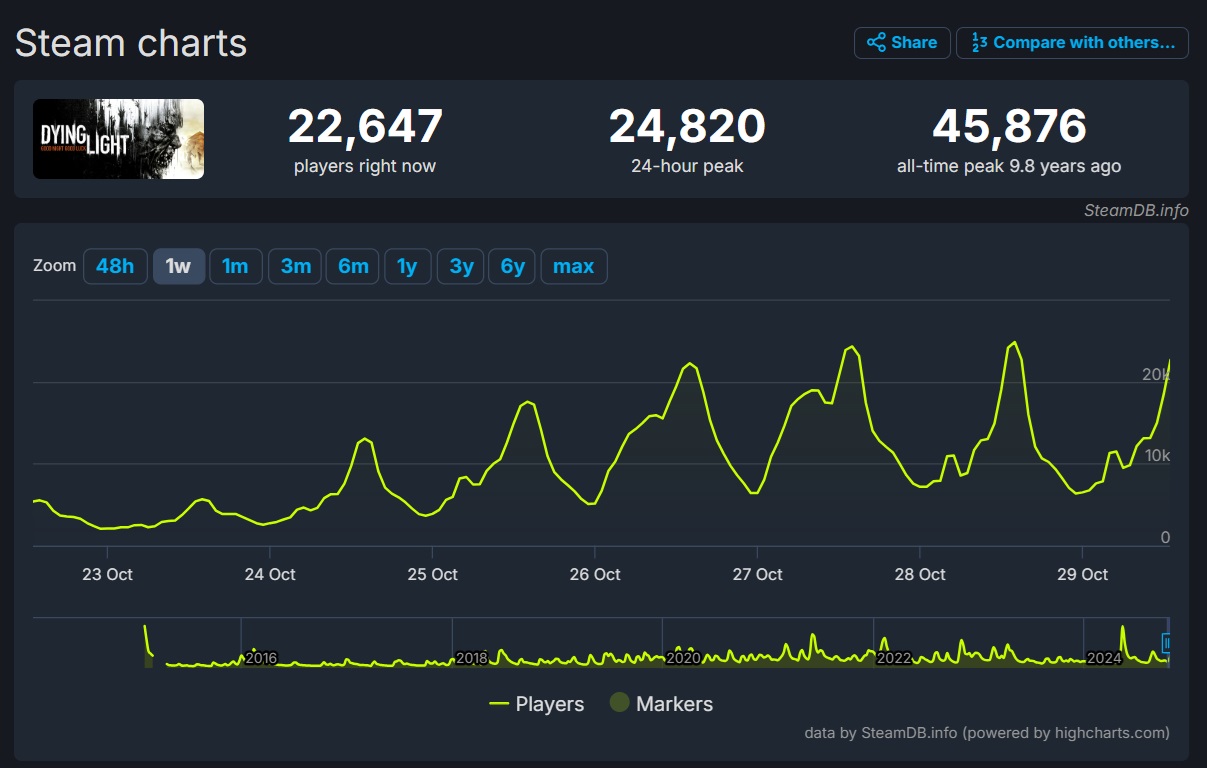The image size is (1207, 768).
Task: Click the 24,820 24-hour peak figure
Action: tap(687, 127)
